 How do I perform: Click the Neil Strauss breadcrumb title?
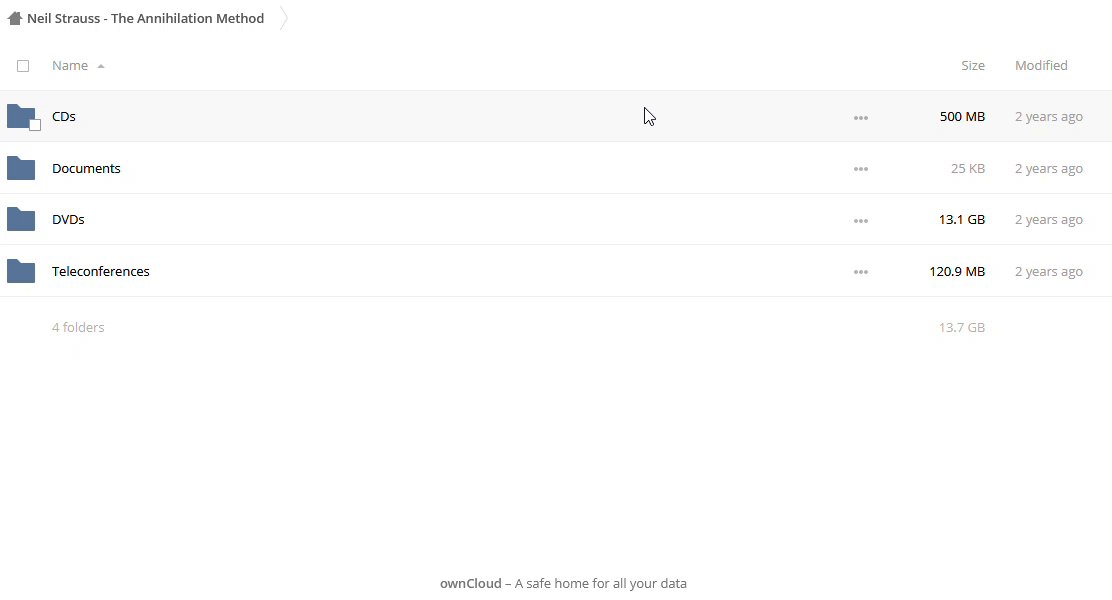146,18
